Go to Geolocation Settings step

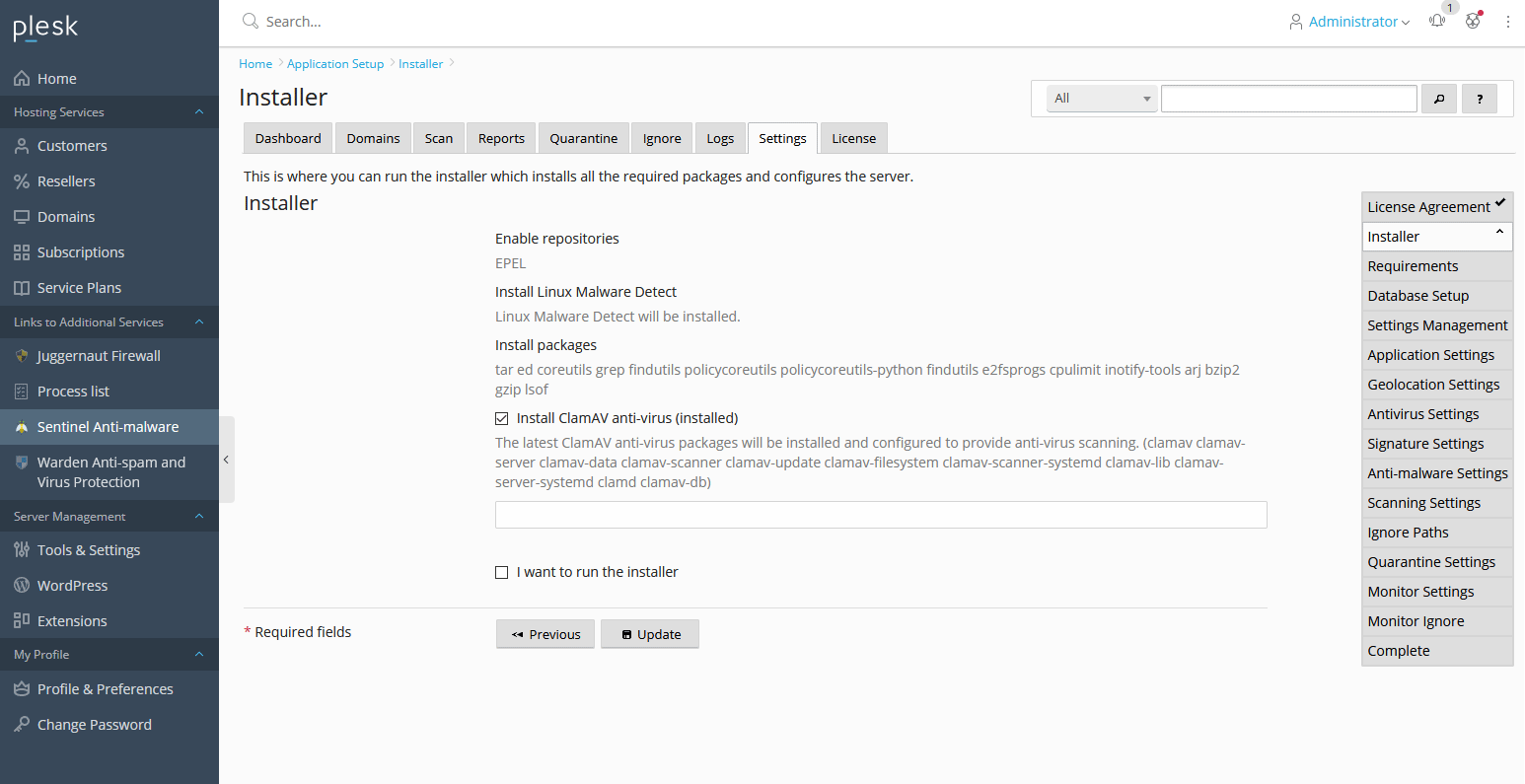pos(1437,385)
